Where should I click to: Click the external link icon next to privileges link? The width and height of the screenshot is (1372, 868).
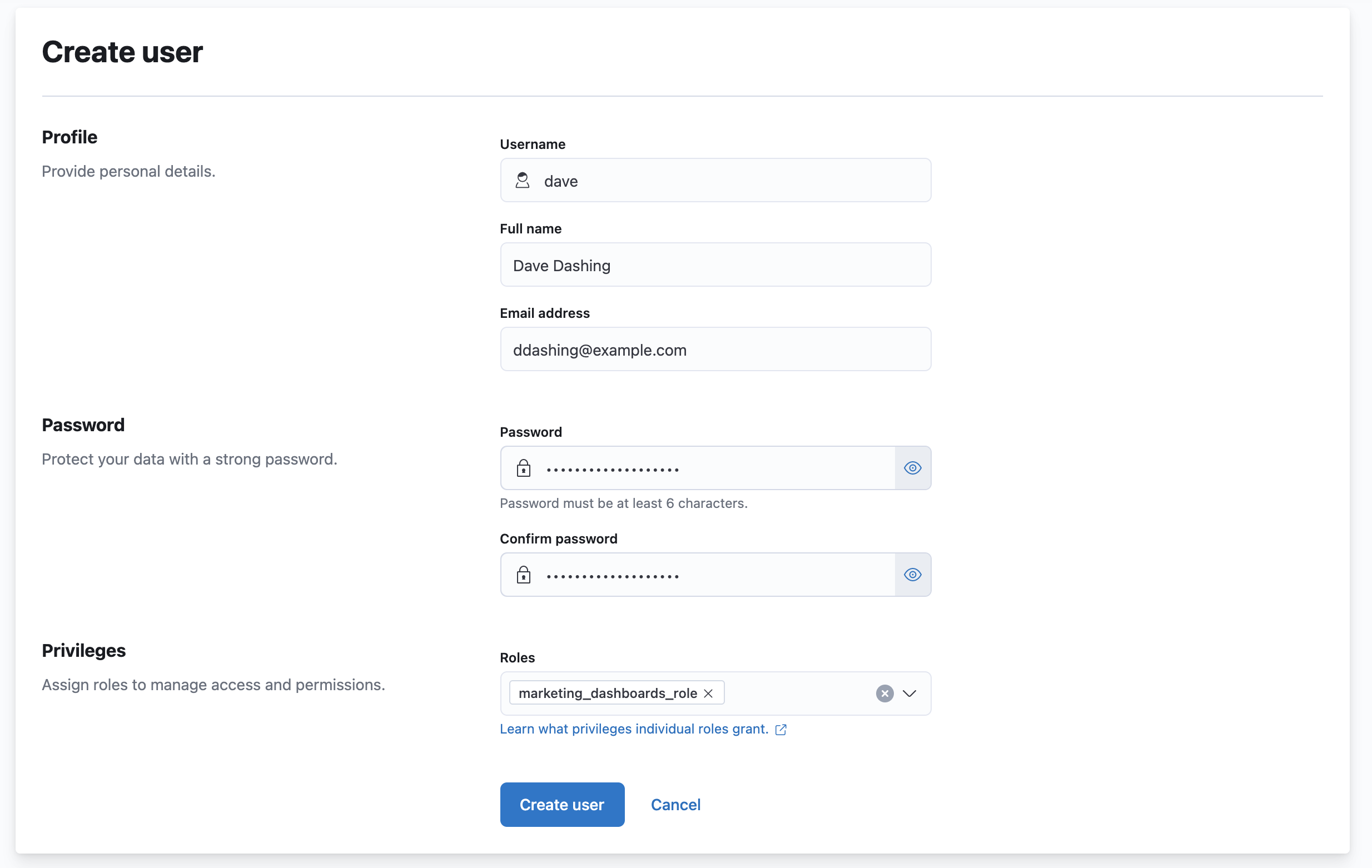point(780,730)
